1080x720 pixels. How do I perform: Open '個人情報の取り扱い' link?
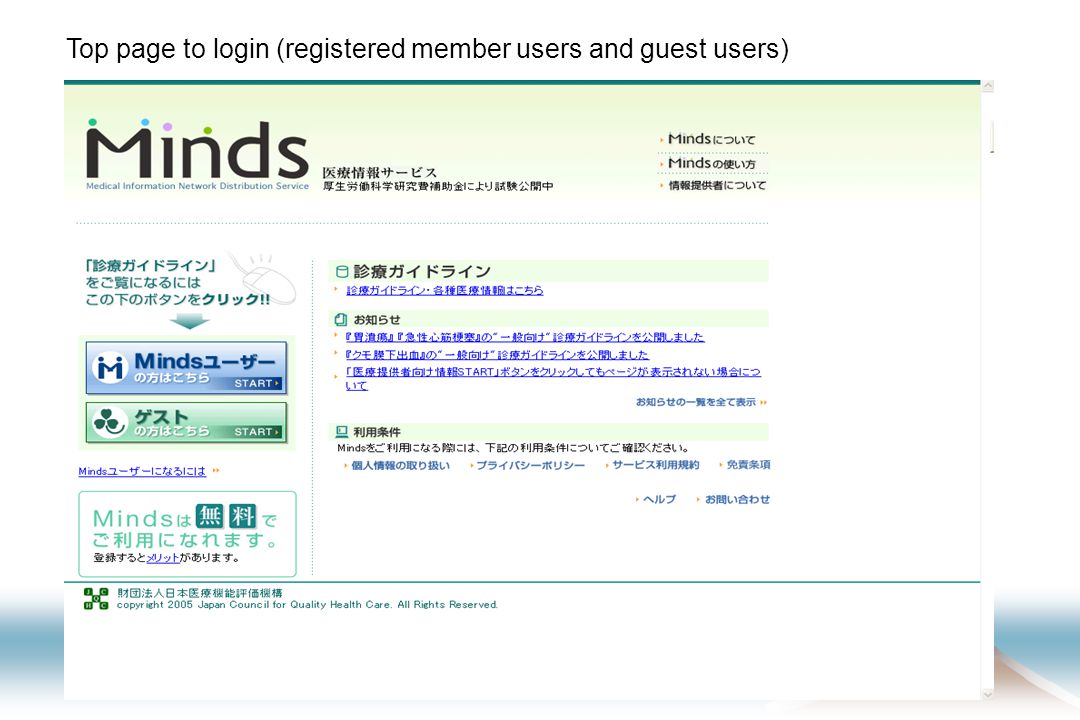[400, 466]
